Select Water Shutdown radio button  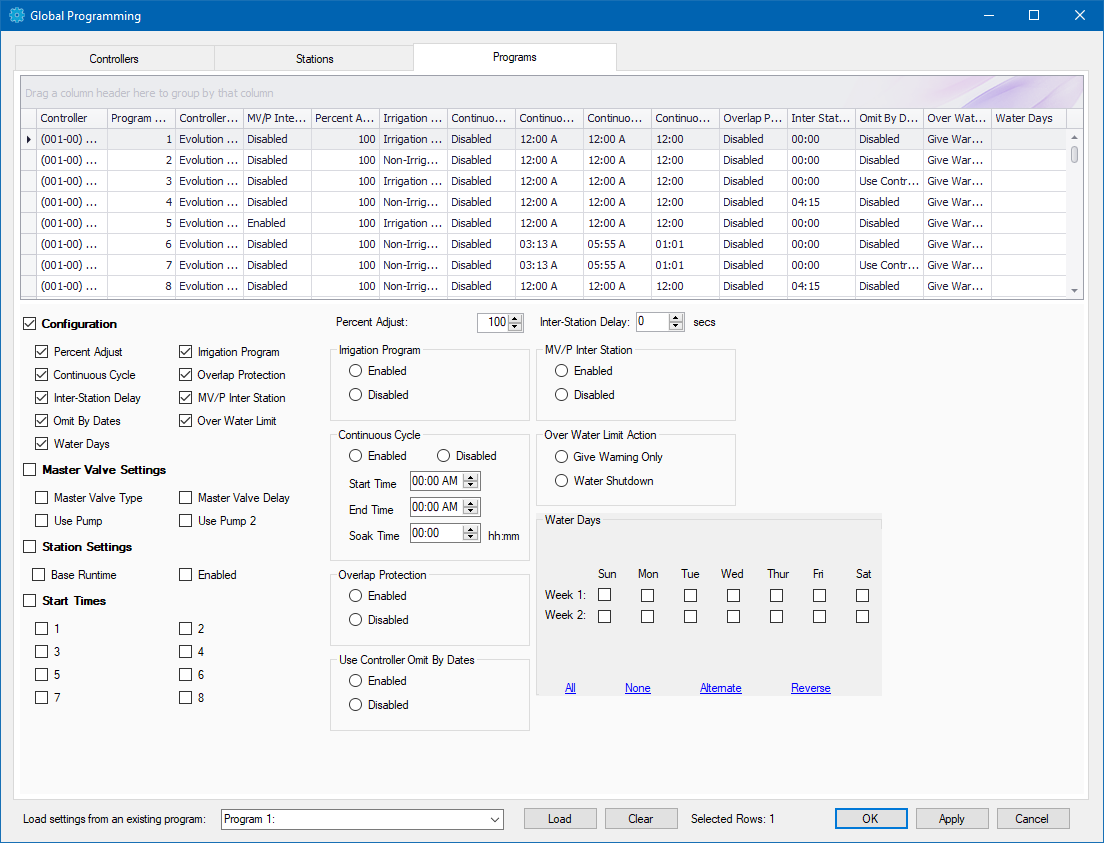(x=561, y=480)
